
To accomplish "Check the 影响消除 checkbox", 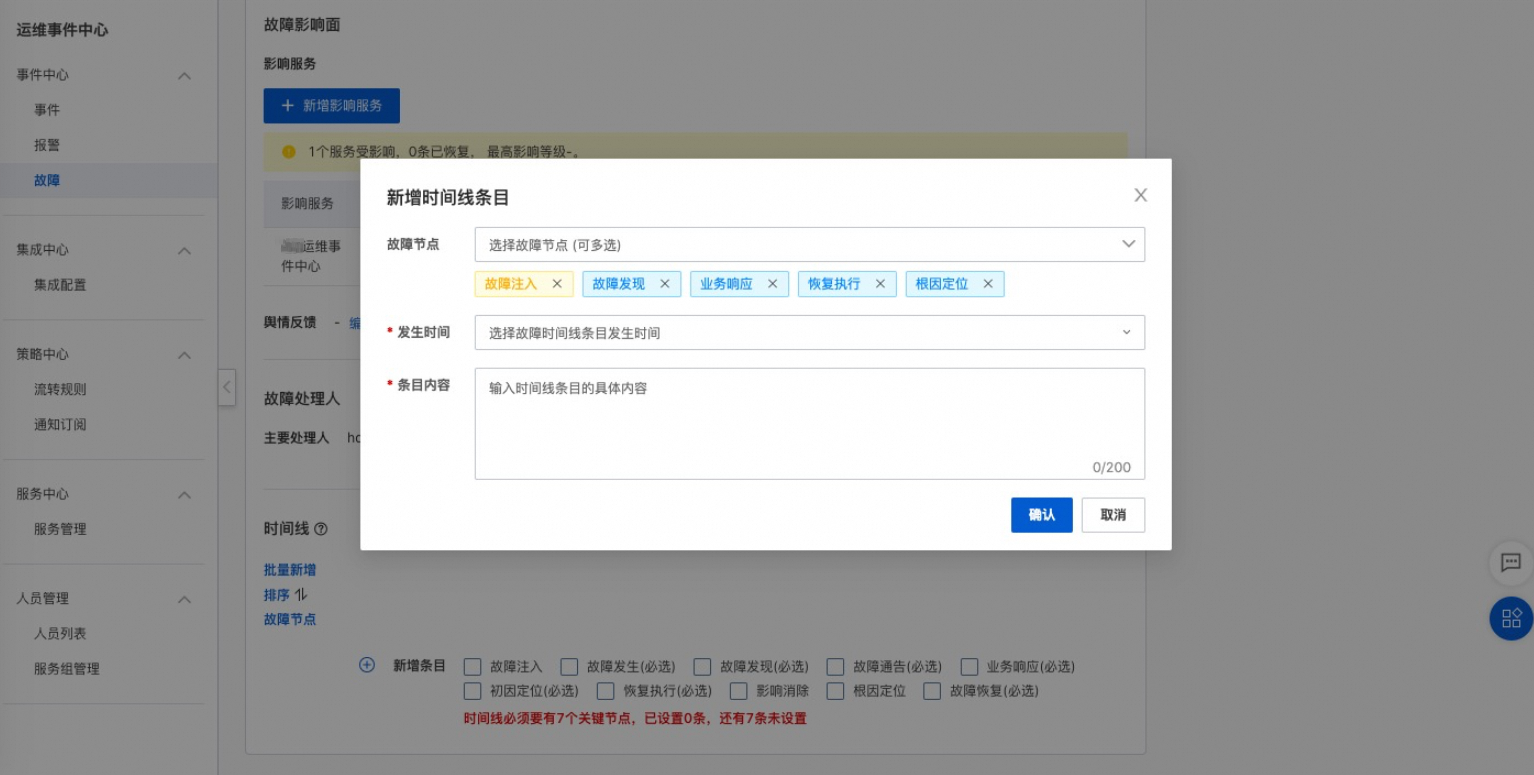I will pos(739,691).
